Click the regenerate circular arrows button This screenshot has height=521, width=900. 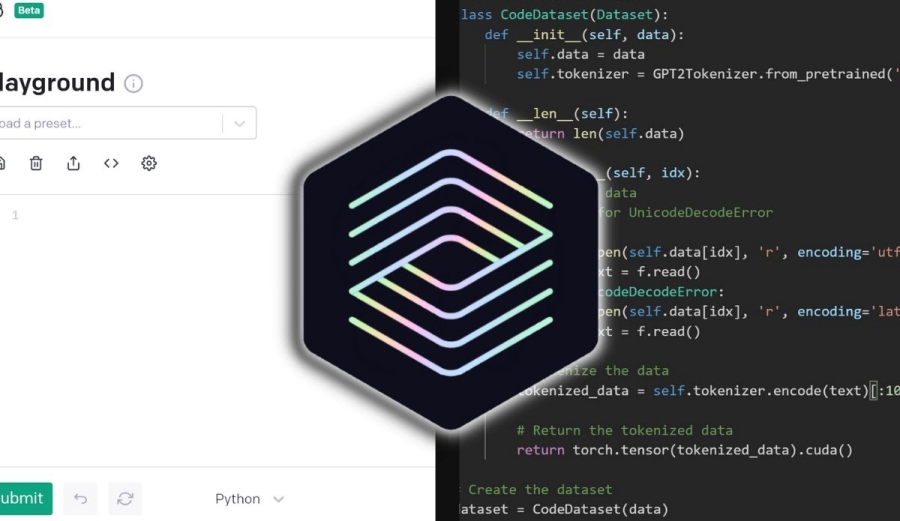click(x=125, y=498)
